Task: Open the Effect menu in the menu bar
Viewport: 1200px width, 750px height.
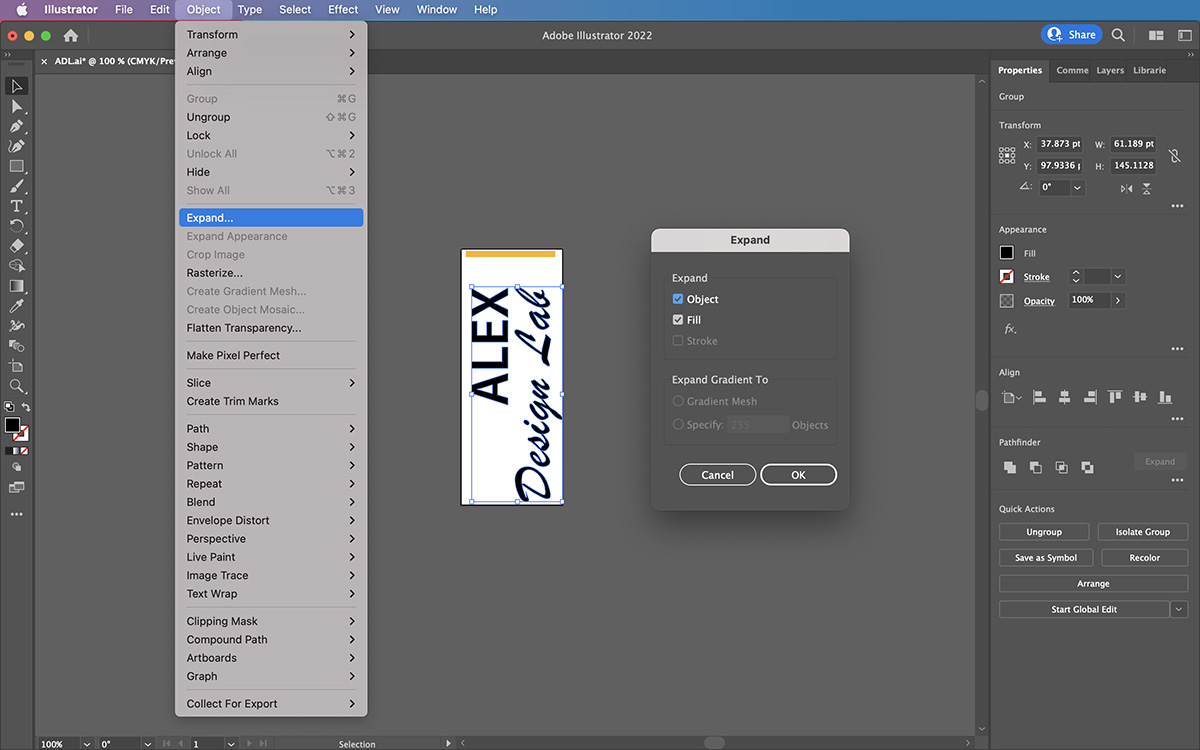Action: pyautogui.click(x=342, y=9)
